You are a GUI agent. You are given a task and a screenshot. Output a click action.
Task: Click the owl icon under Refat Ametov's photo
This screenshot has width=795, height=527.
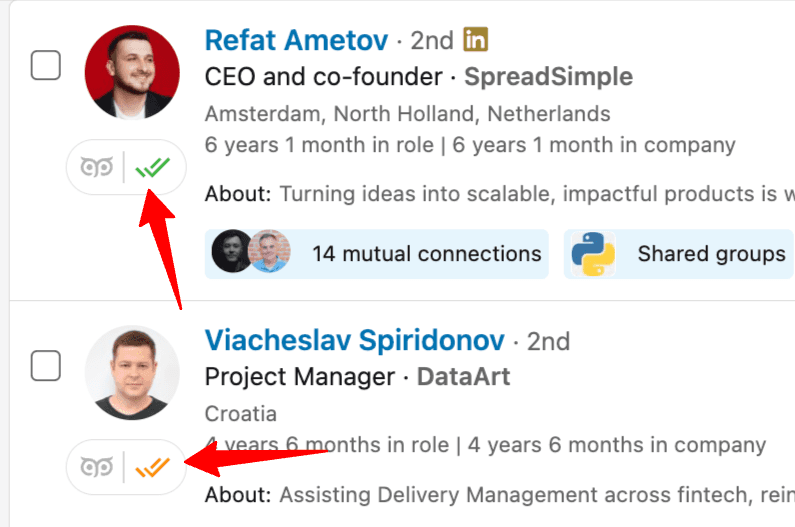point(96,167)
